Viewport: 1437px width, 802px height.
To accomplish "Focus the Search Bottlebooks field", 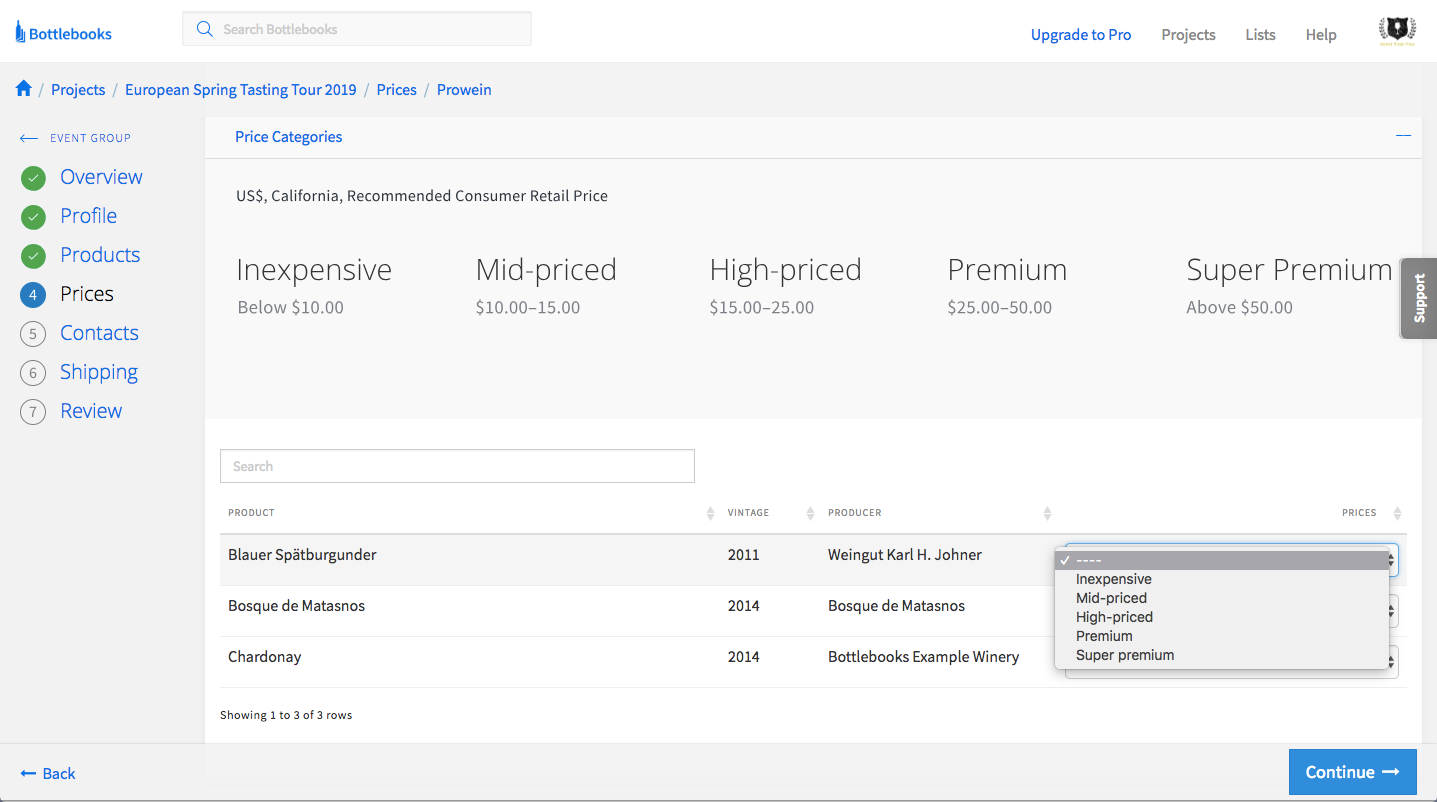I will coord(357,29).
